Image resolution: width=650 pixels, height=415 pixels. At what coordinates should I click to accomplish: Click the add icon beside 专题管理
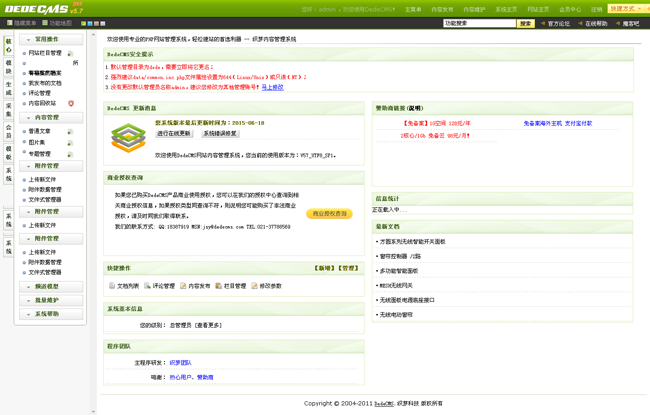tap(70, 154)
